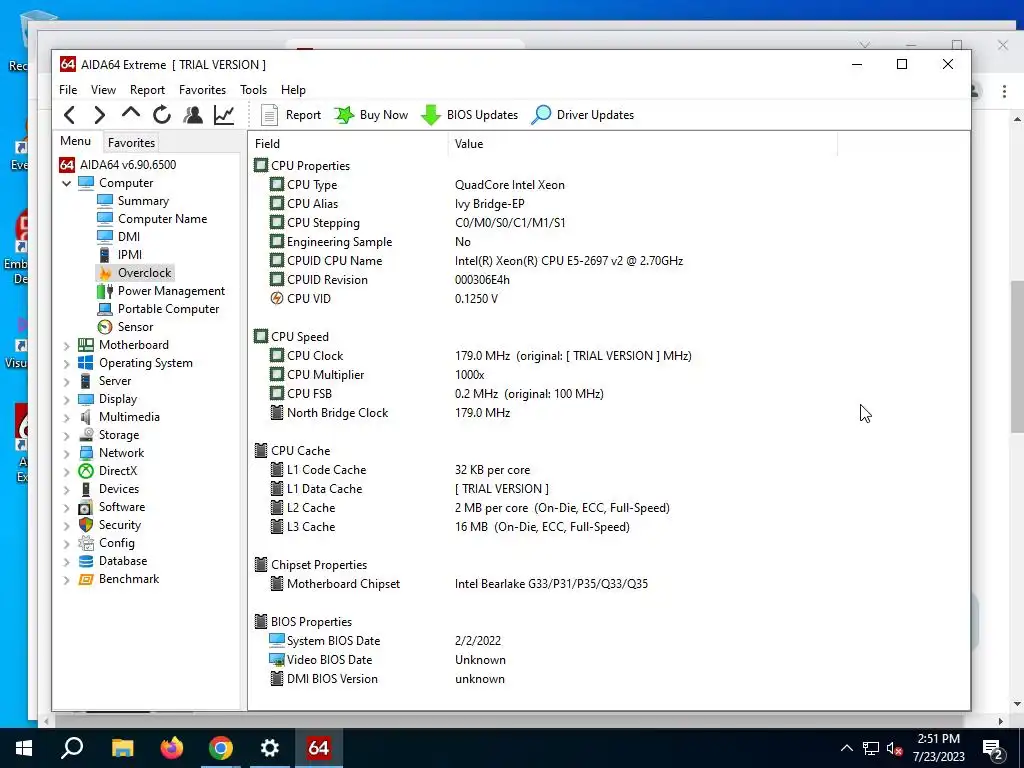
Task: Select the Computer Name tree item
Action: [x=152, y=219]
